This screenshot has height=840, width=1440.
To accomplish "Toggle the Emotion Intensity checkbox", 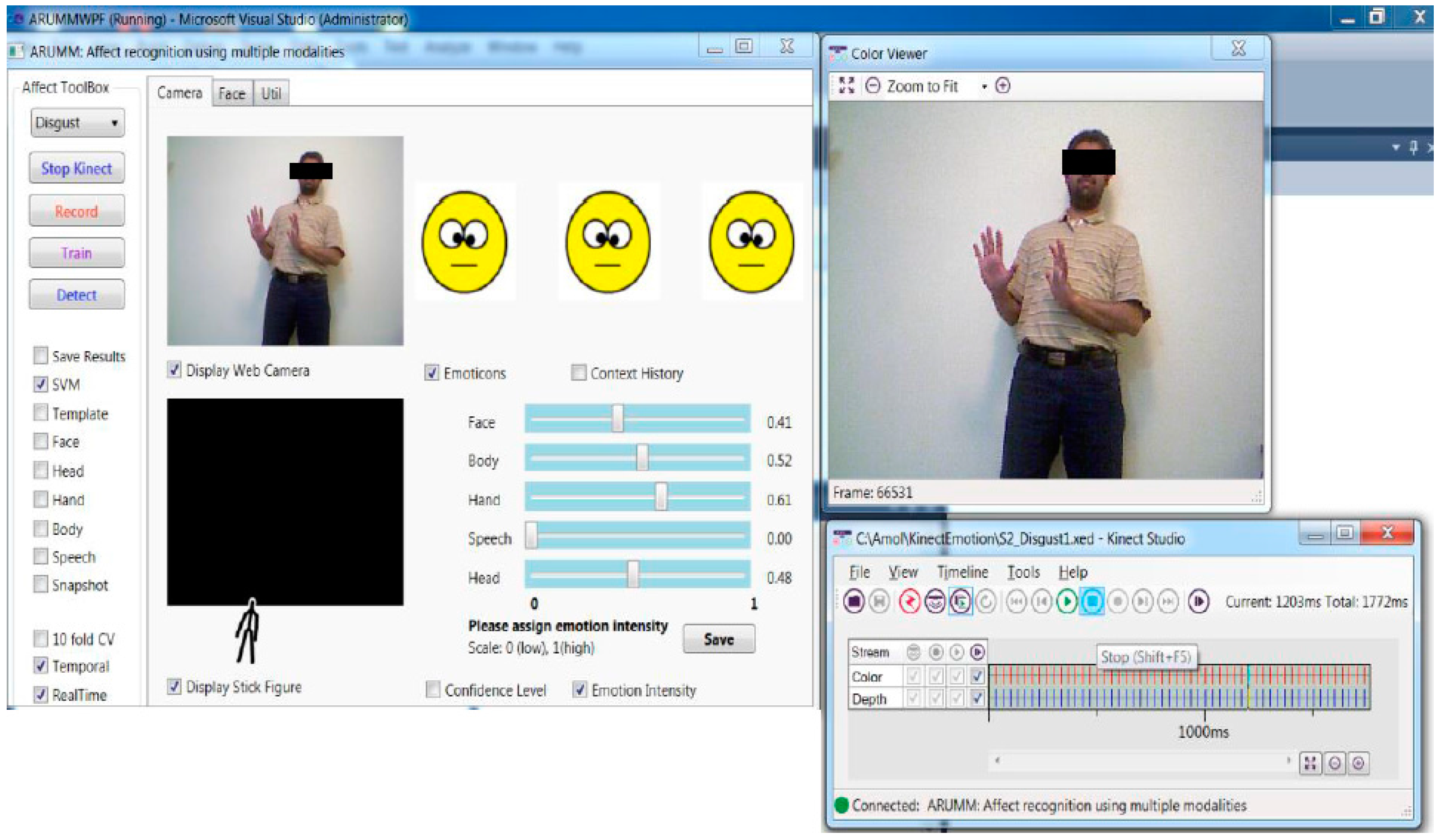I will point(579,690).
